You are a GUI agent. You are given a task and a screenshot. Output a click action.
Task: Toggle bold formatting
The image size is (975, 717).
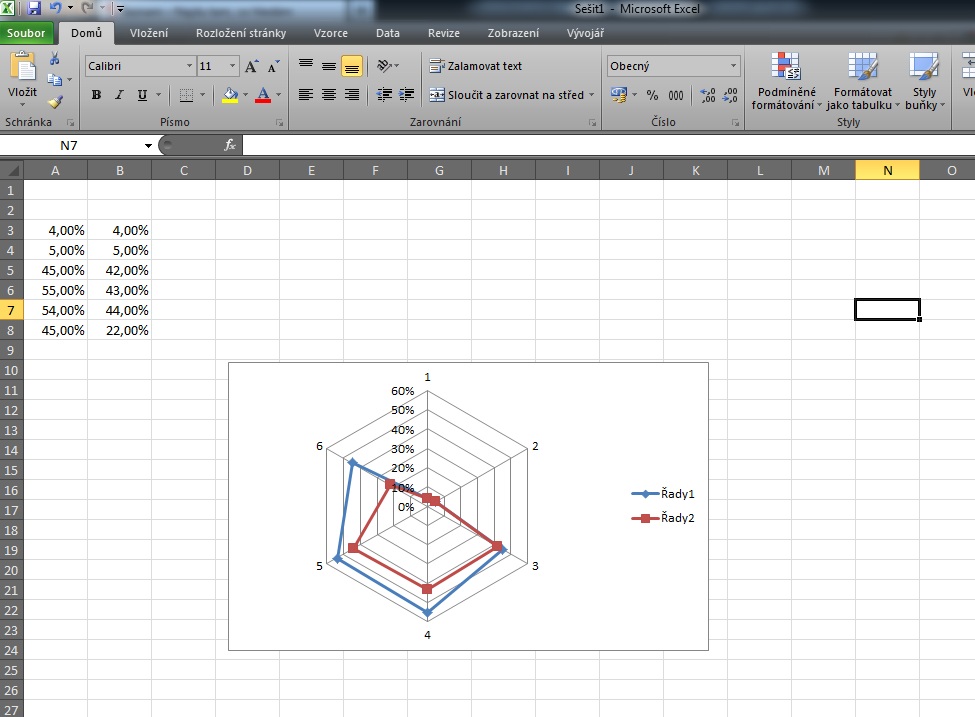click(96, 95)
